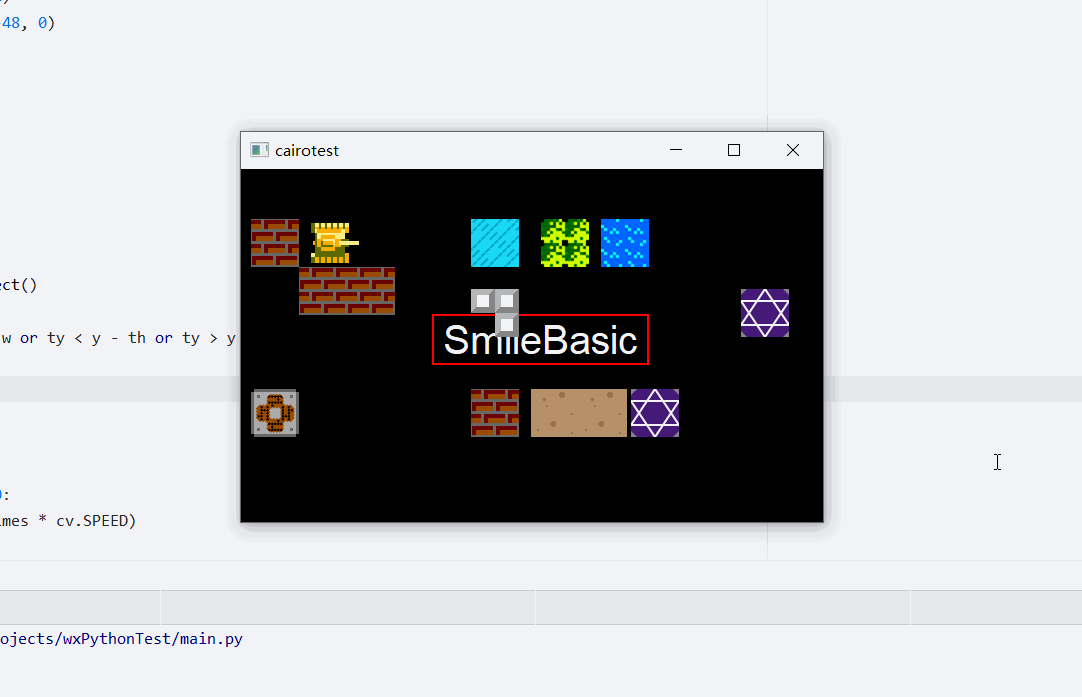The image size is (1082, 697).
Task: Click the SmileBasic text label
Action: 540,340
